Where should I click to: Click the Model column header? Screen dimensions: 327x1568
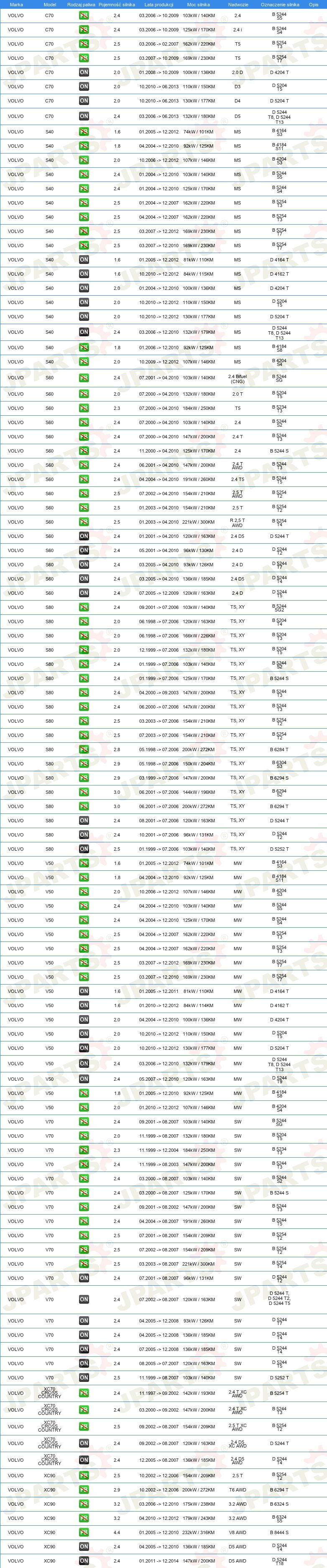click(50, 4)
